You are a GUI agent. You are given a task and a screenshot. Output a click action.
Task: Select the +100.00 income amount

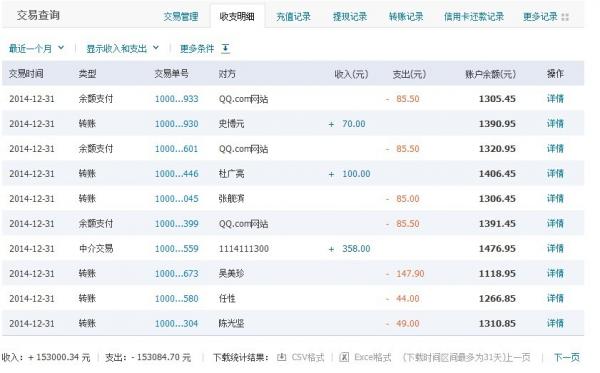click(349, 174)
